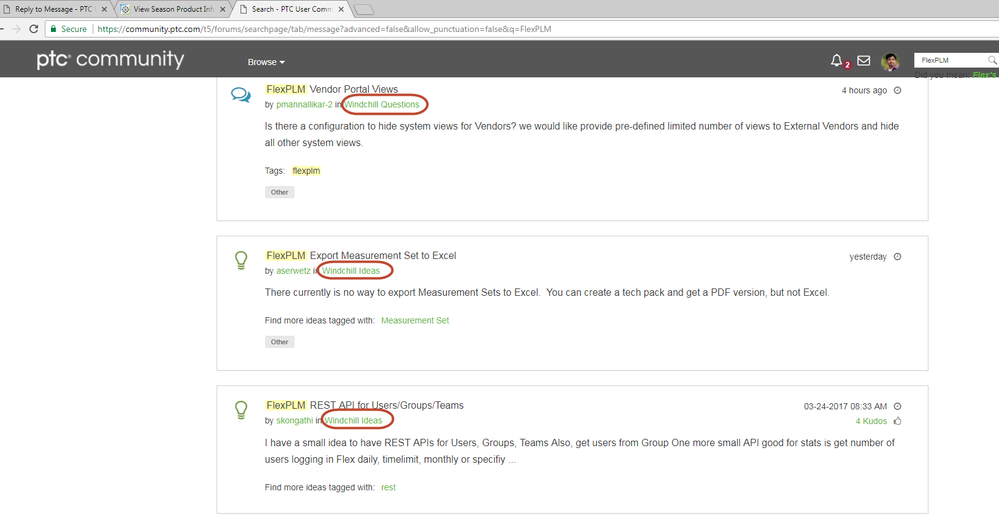The width and height of the screenshot is (999, 518).
Task: Open the notifications bell icon
Action: (x=837, y=61)
